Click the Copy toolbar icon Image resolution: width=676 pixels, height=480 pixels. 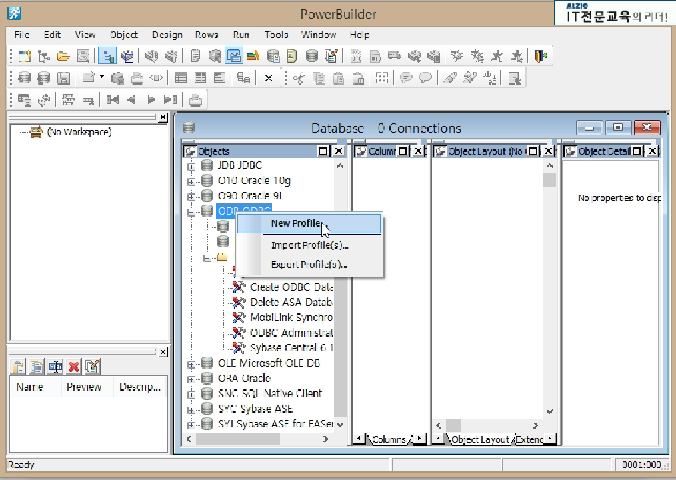point(319,78)
